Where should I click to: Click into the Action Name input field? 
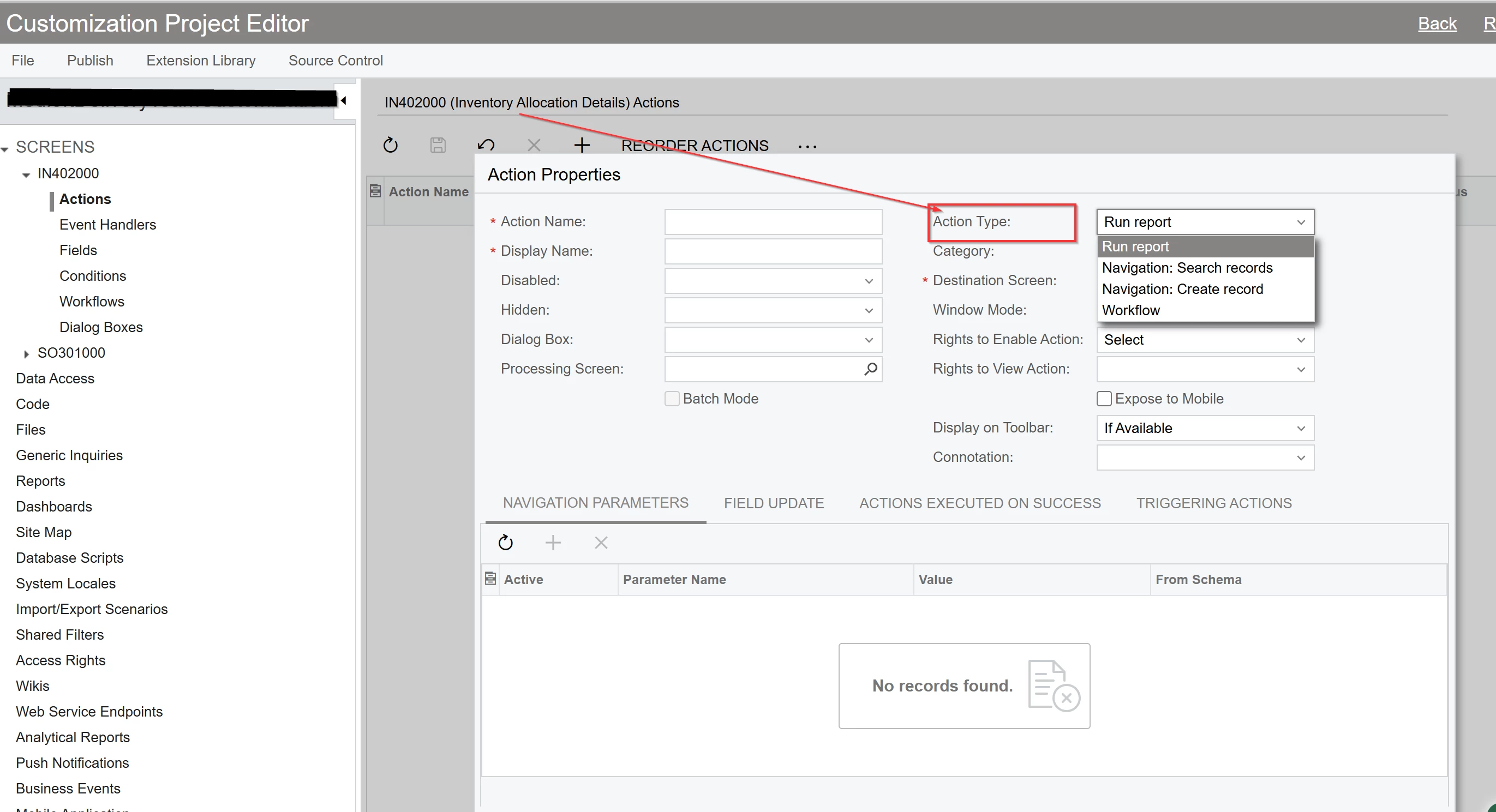pyautogui.click(x=773, y=222)
